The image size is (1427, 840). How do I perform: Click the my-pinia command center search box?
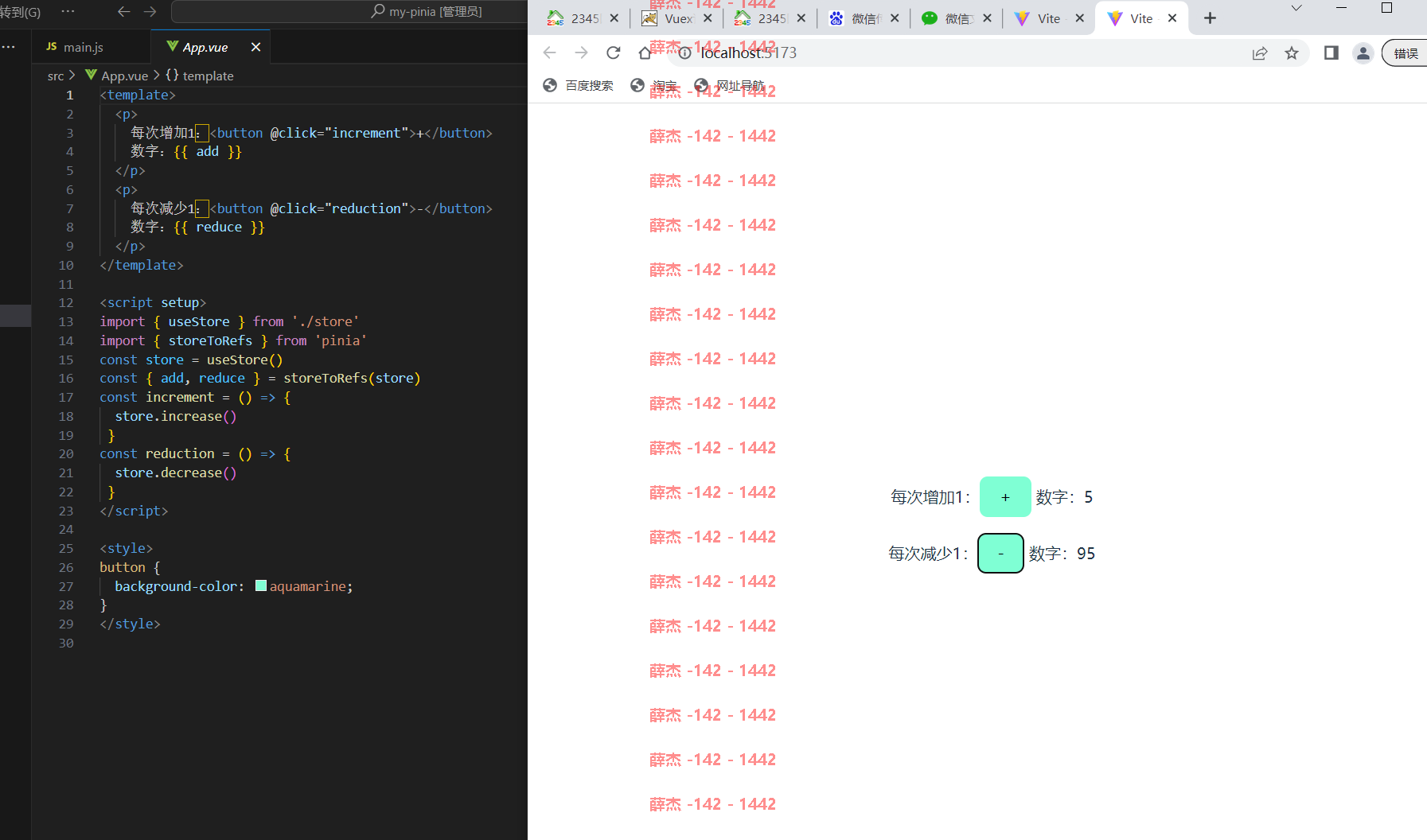pos(349,11)
